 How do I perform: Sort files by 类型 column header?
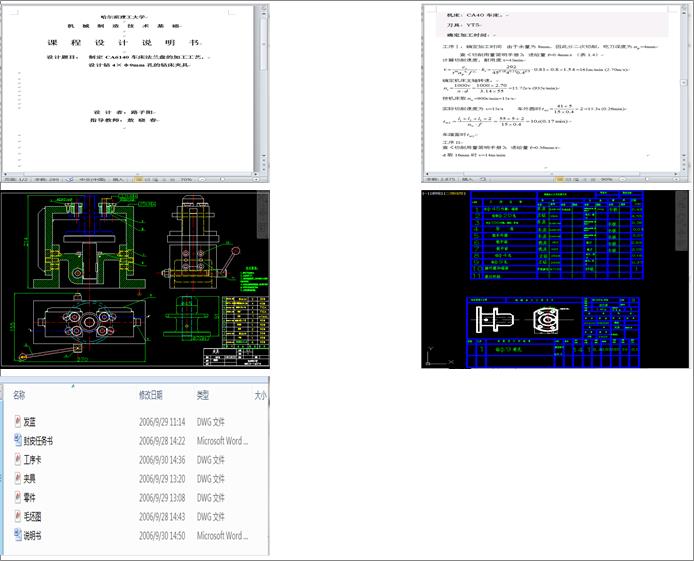(x=203, y=395)
